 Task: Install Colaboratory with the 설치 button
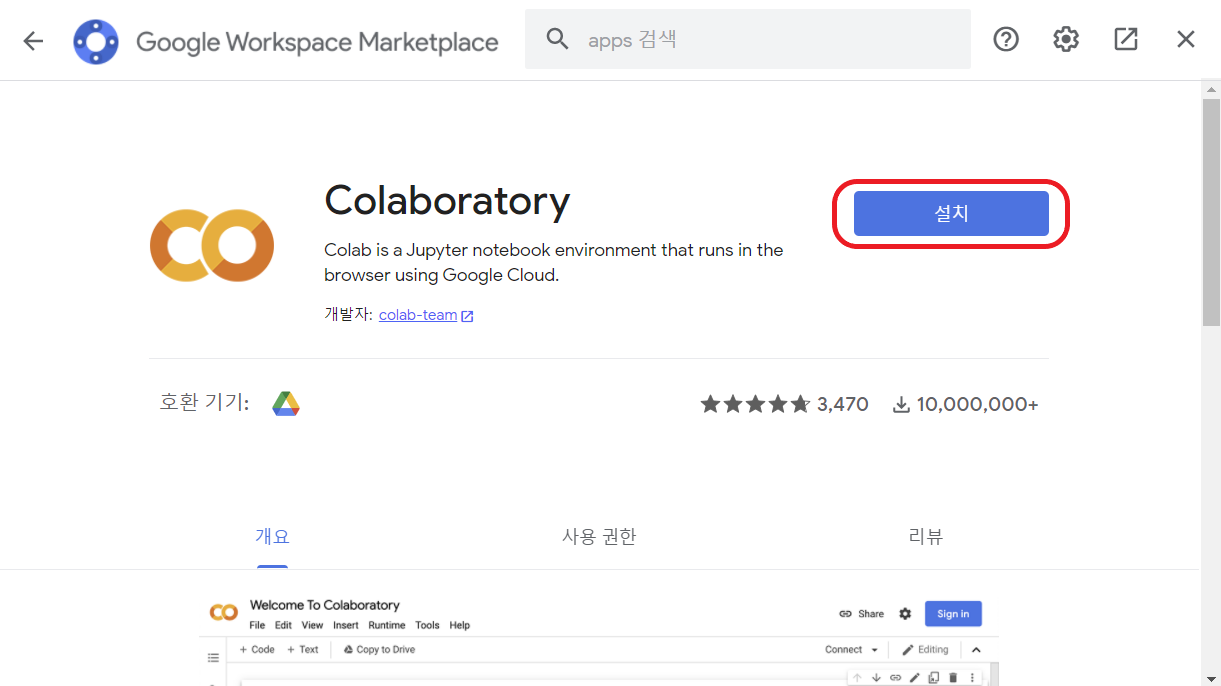pos(951,213)
